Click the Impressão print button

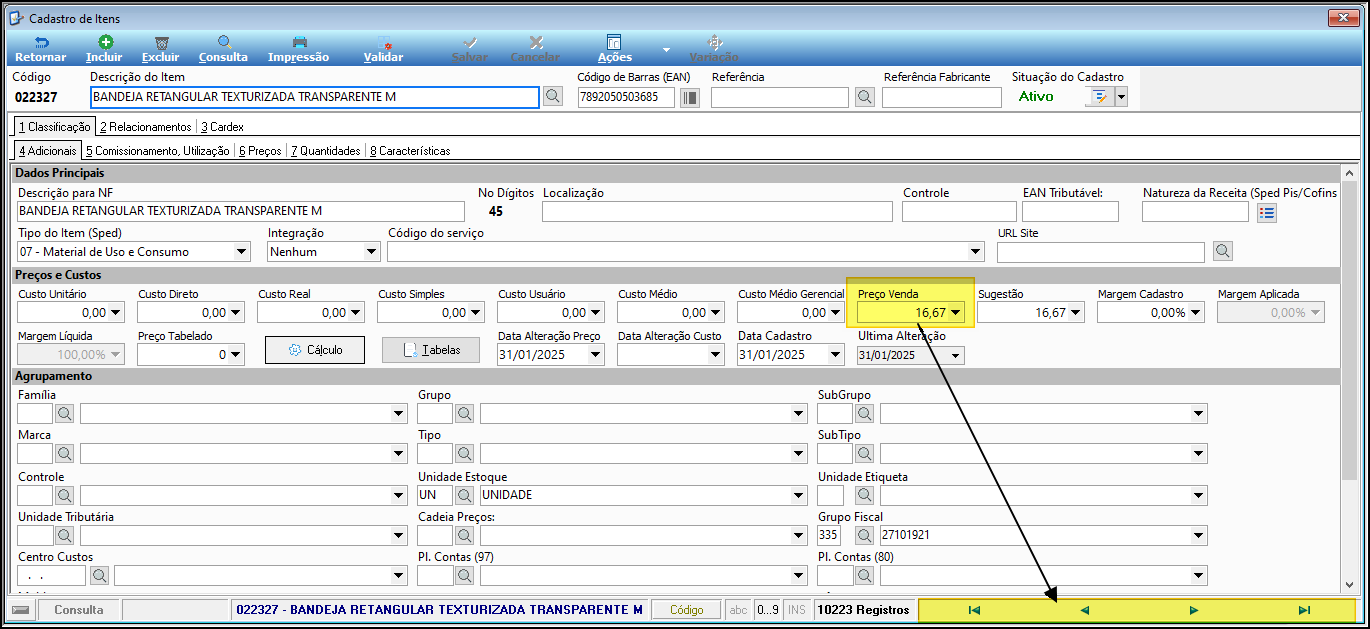point(299,49)
